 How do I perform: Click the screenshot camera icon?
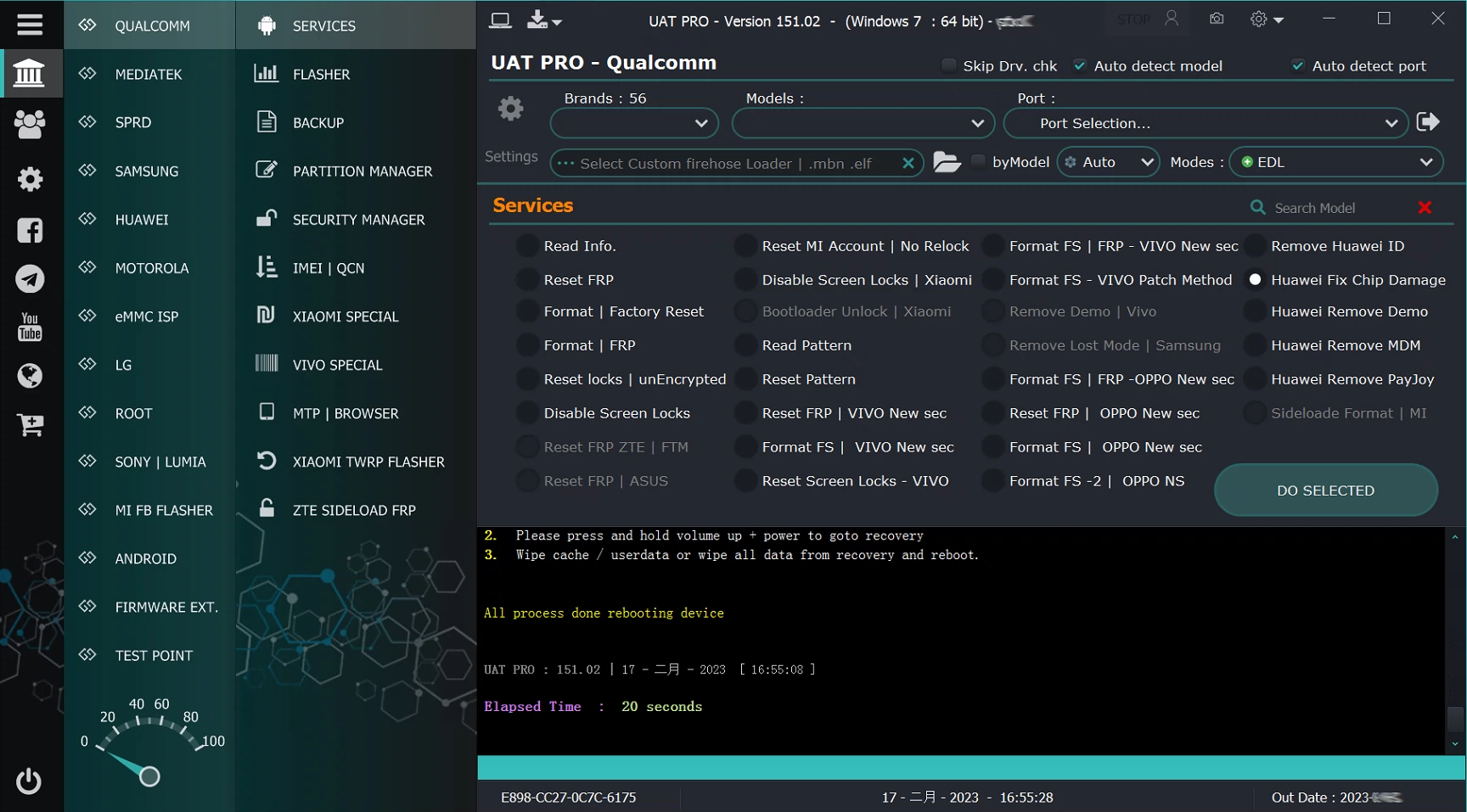coord(1217,19)
